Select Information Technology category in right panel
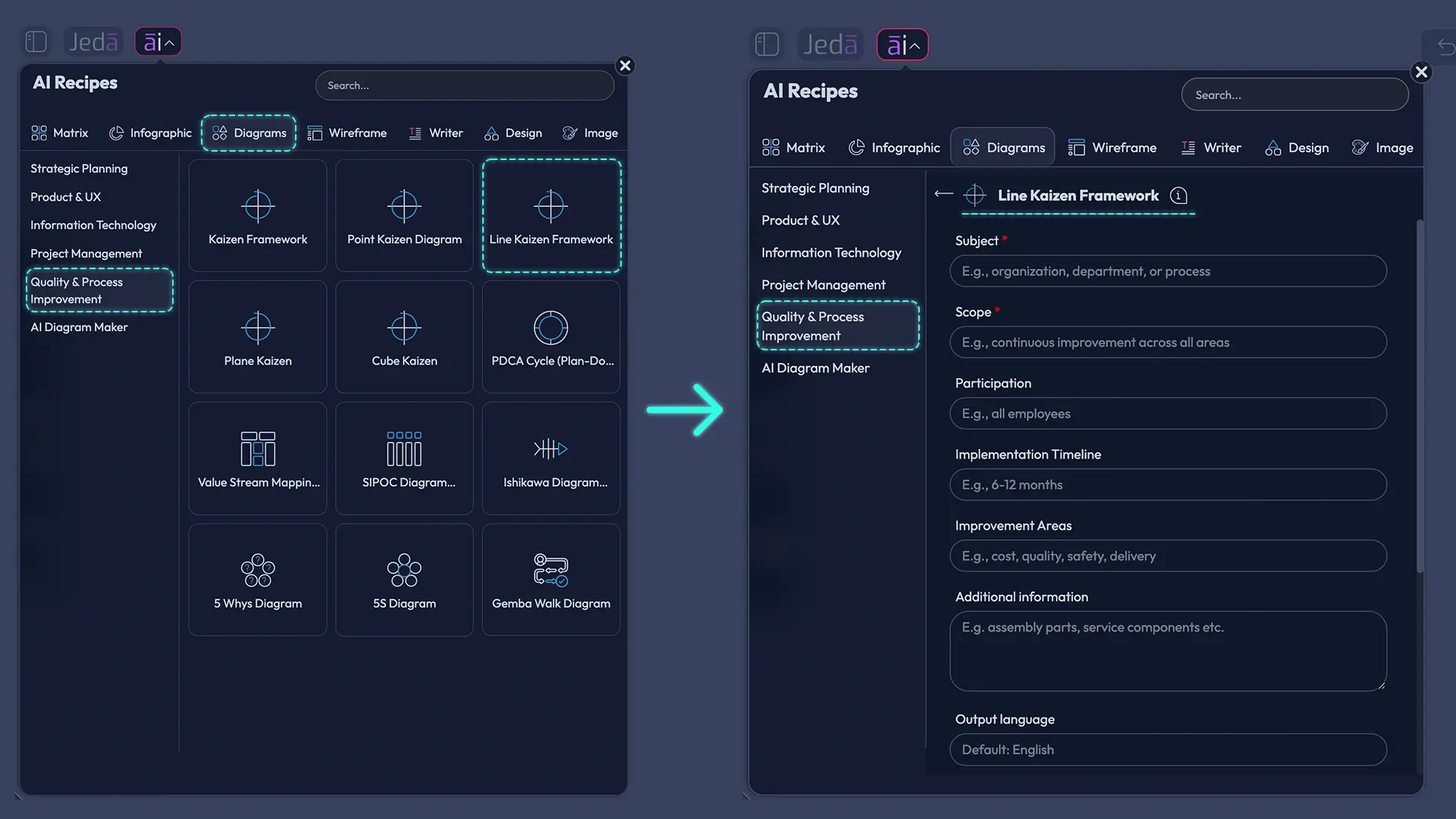 pyautogui.click(x=831, y=253)
